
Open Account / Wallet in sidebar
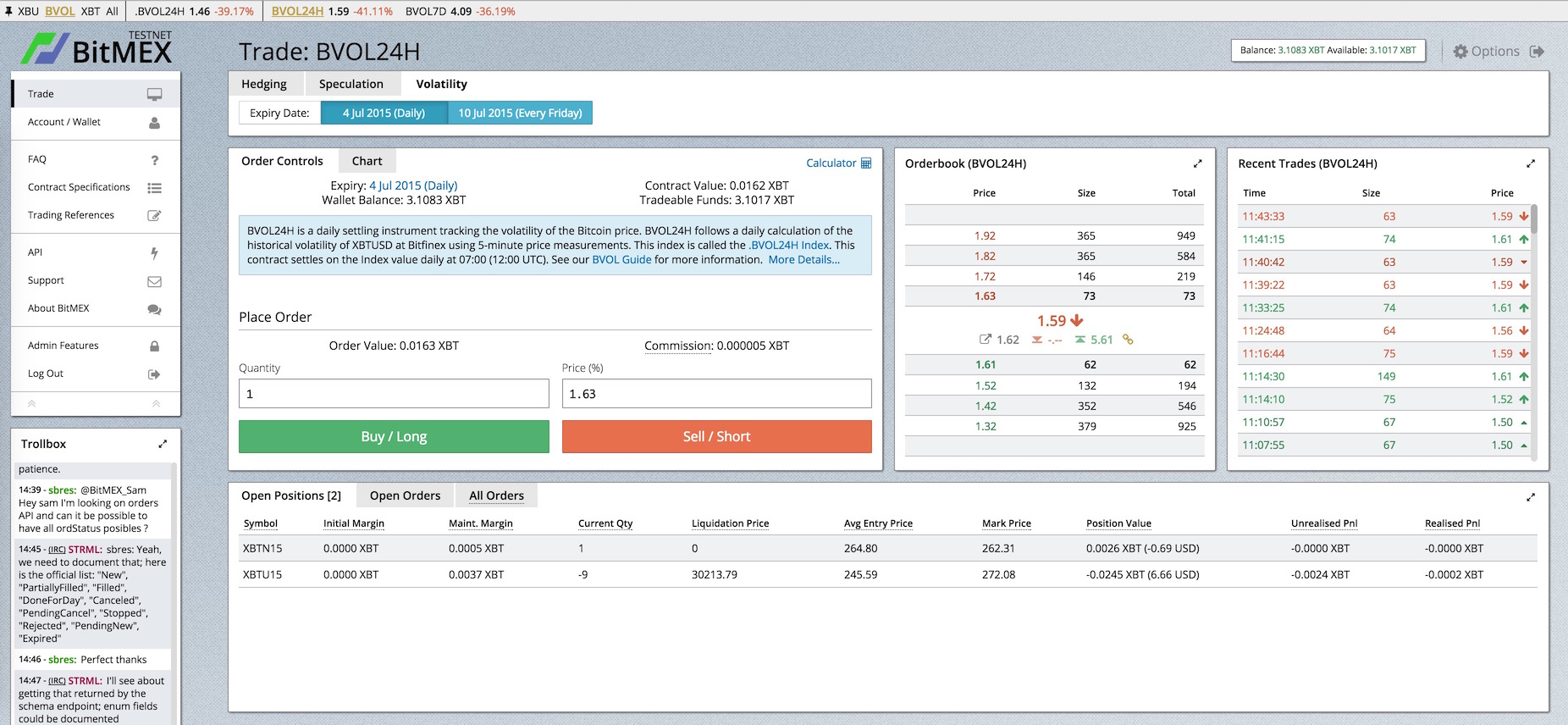click(64, 122)
